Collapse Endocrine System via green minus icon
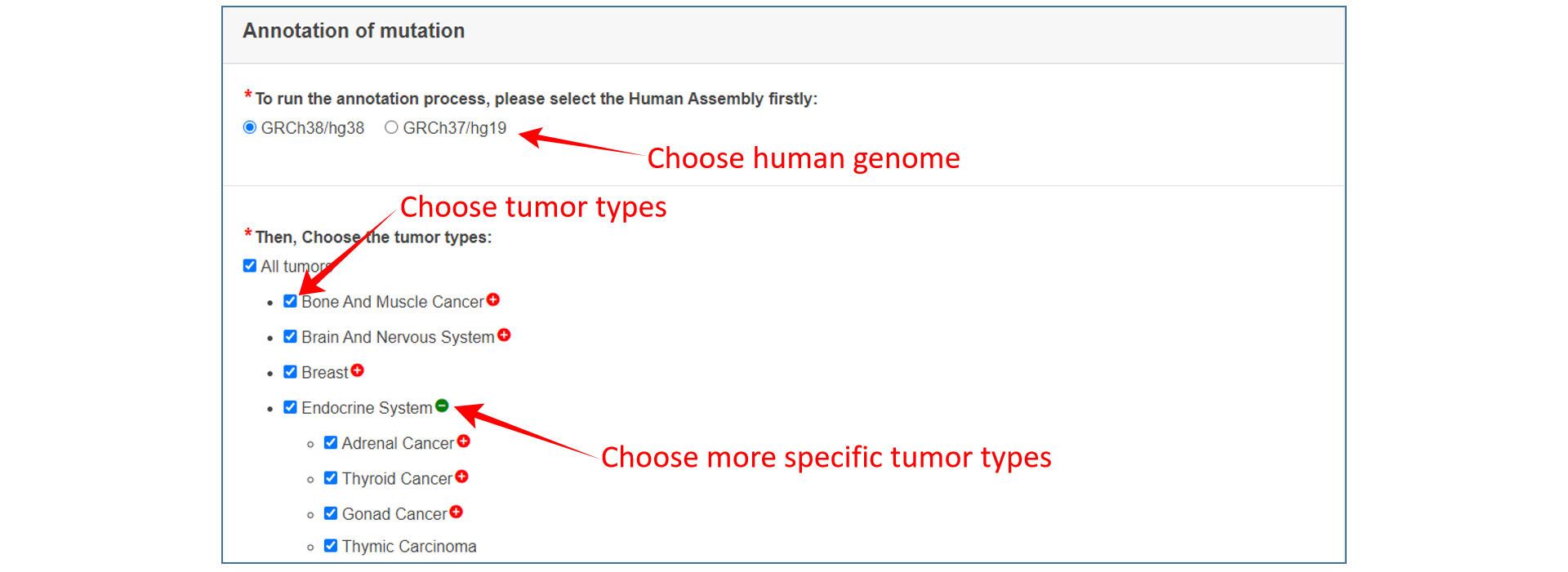This screenshot has height=572, width=1568. 442,406
